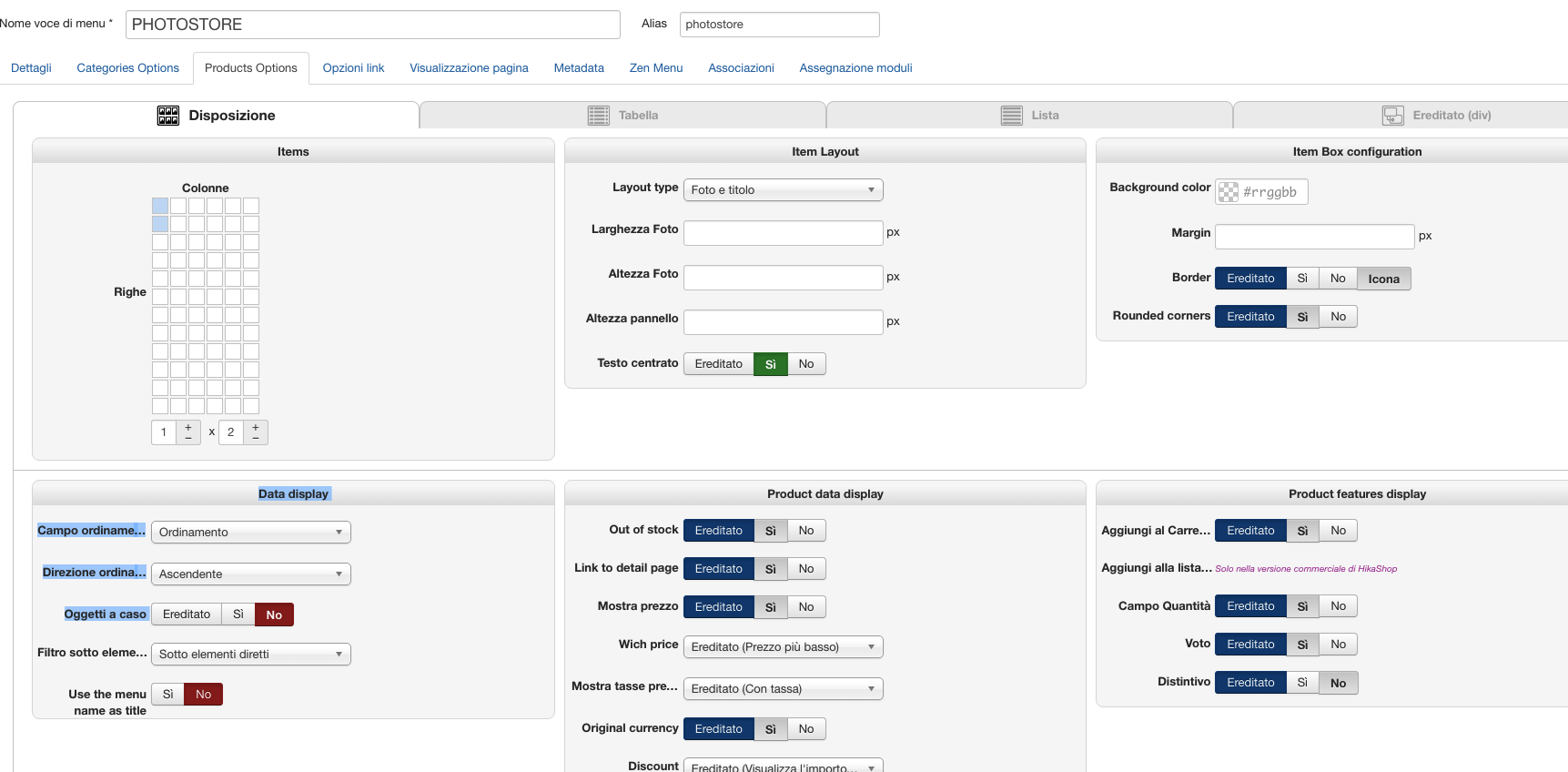The height and width of the screenshot is (772, 1568).
Task: Select the Disposizione layout icon
Action: coord(168,116)
